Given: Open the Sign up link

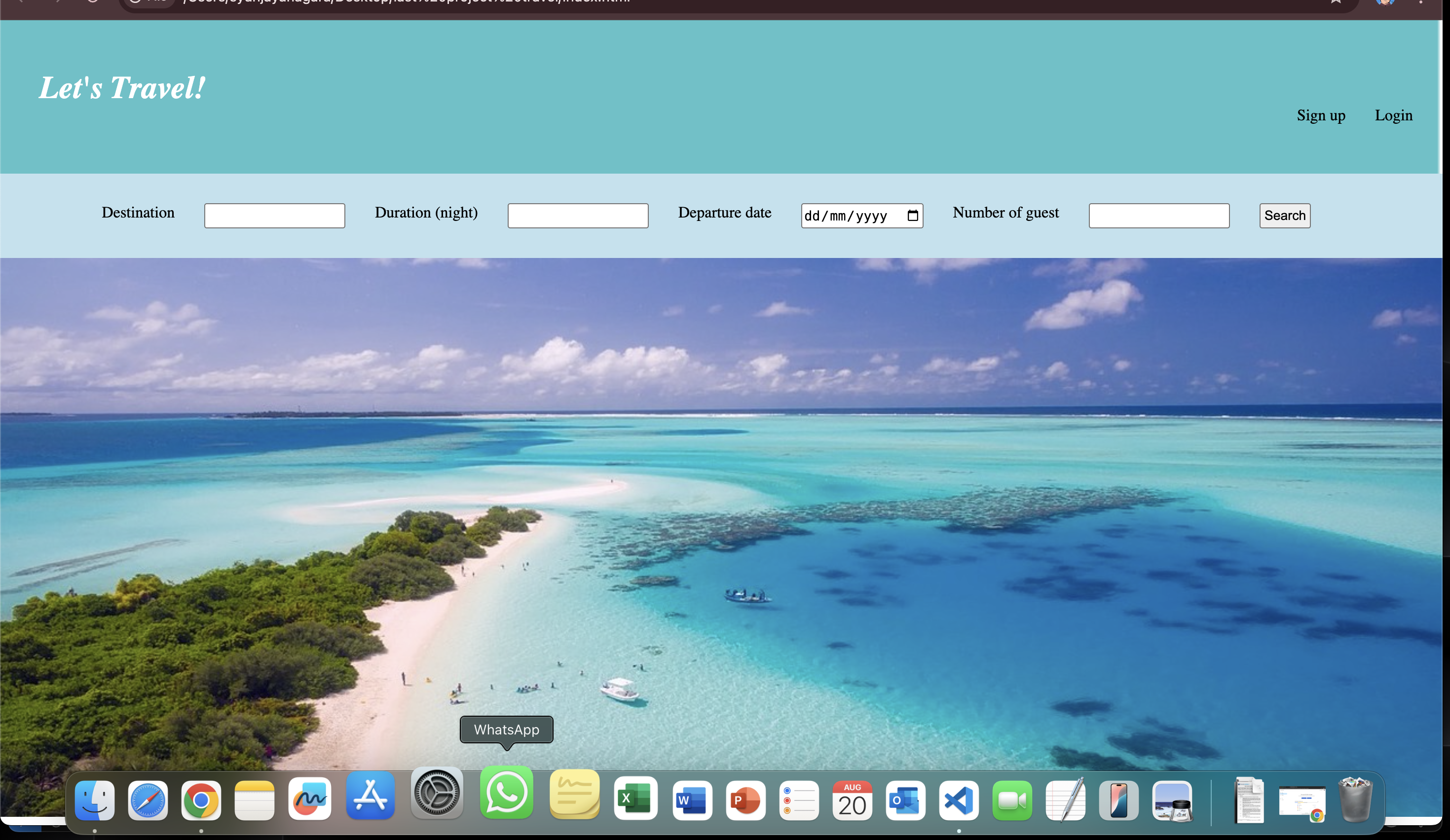Looking at the screenshot, I should [1321, 115].
